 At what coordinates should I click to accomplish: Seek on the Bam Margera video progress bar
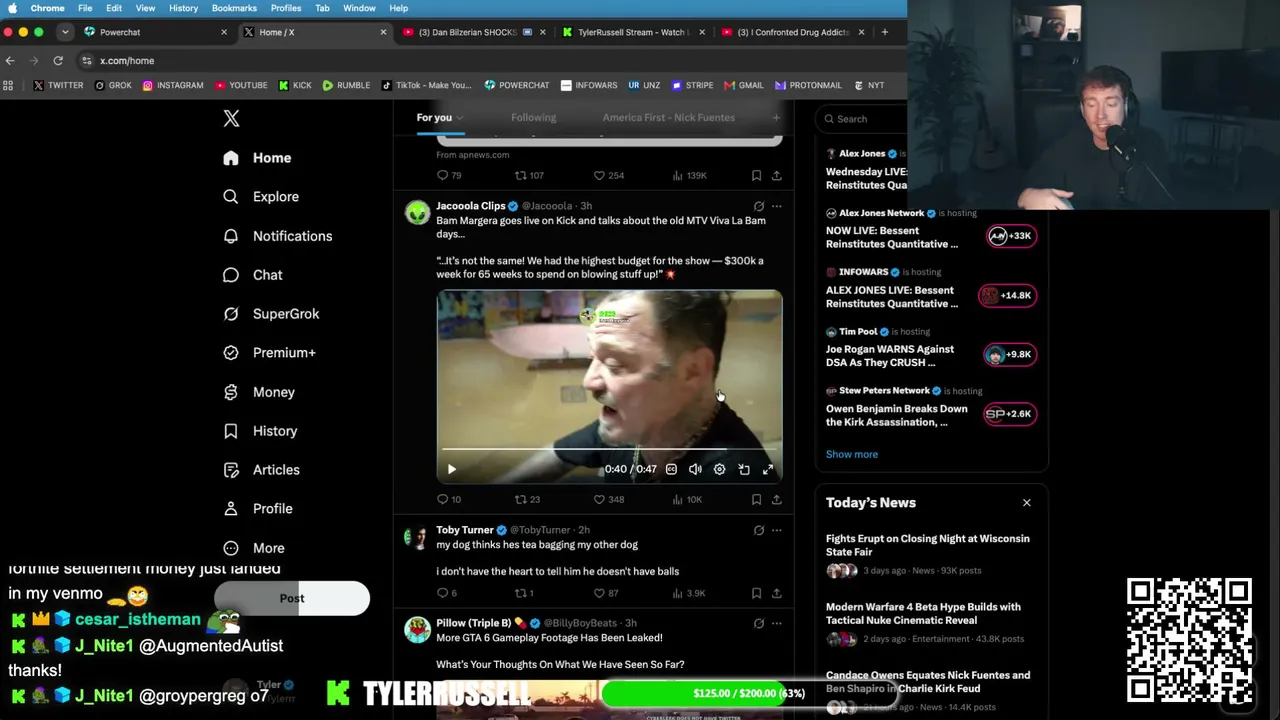coord(609,449)
